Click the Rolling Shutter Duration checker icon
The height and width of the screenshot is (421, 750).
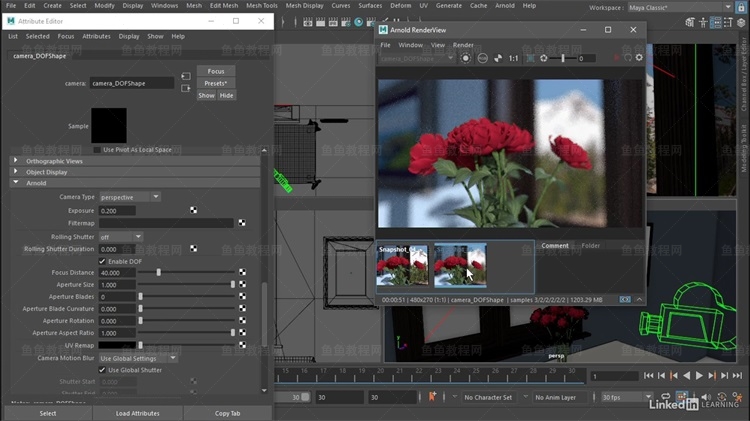pyautogui.click(x=193, y=249)
